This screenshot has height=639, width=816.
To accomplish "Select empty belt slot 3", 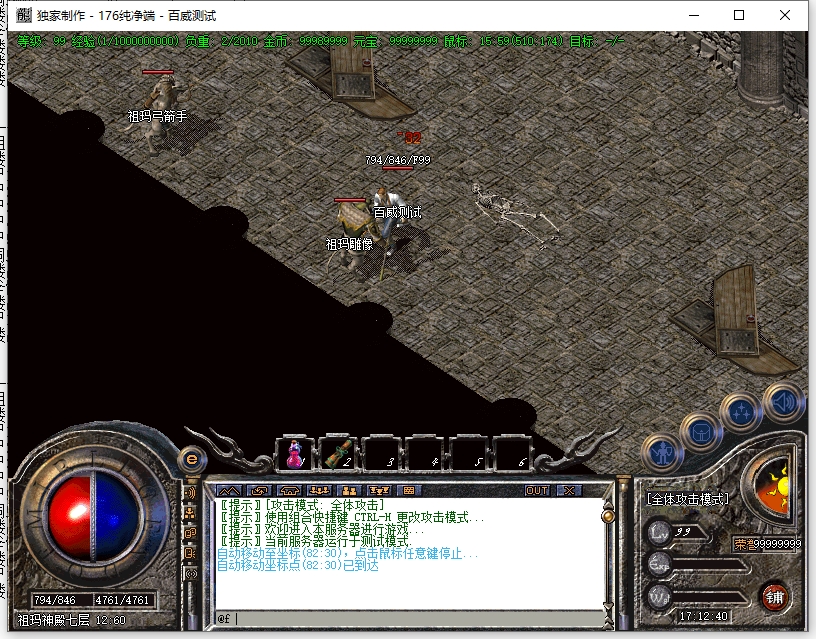I will pos(382,454).
